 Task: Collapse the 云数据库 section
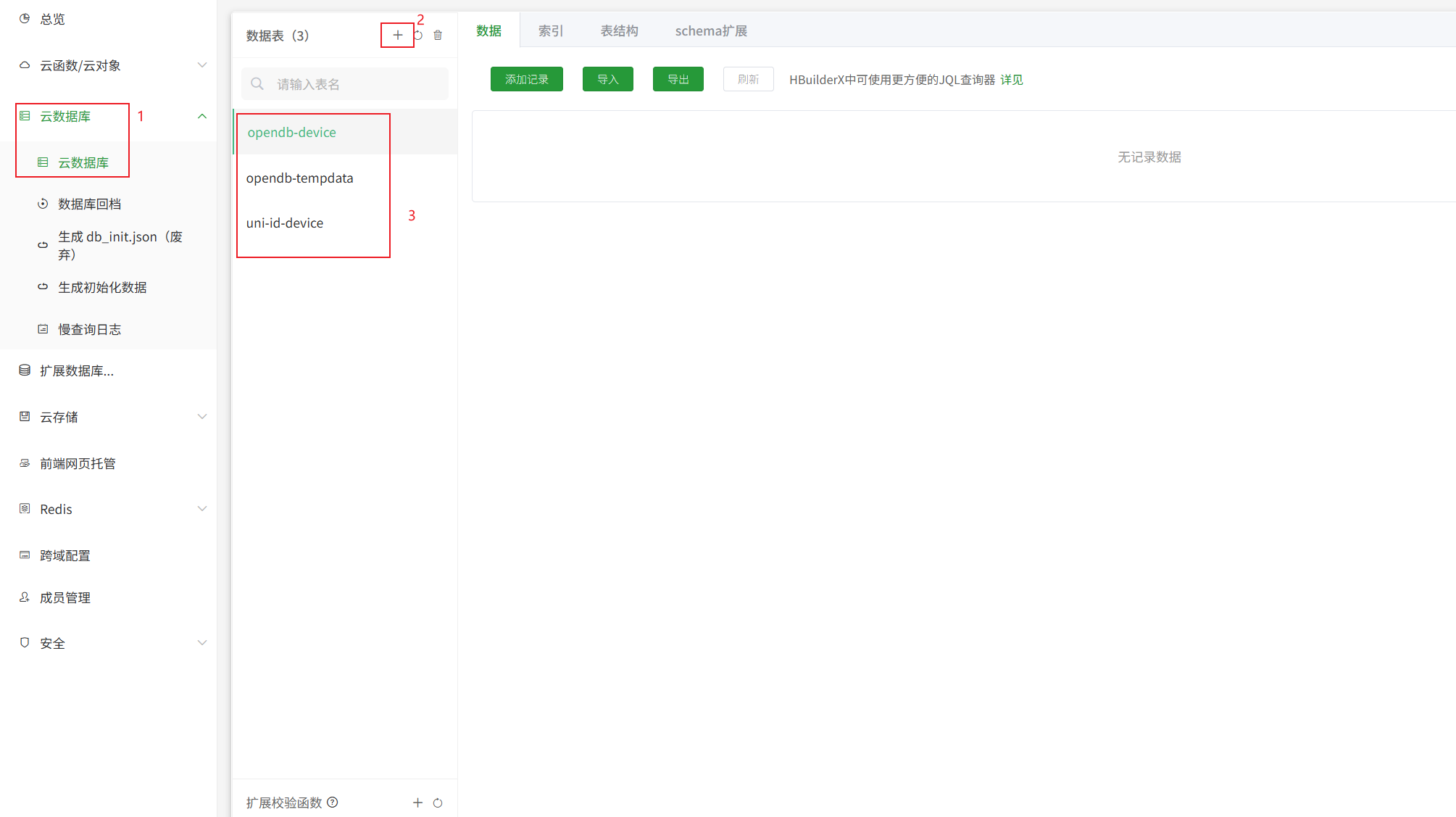[202, 115]
